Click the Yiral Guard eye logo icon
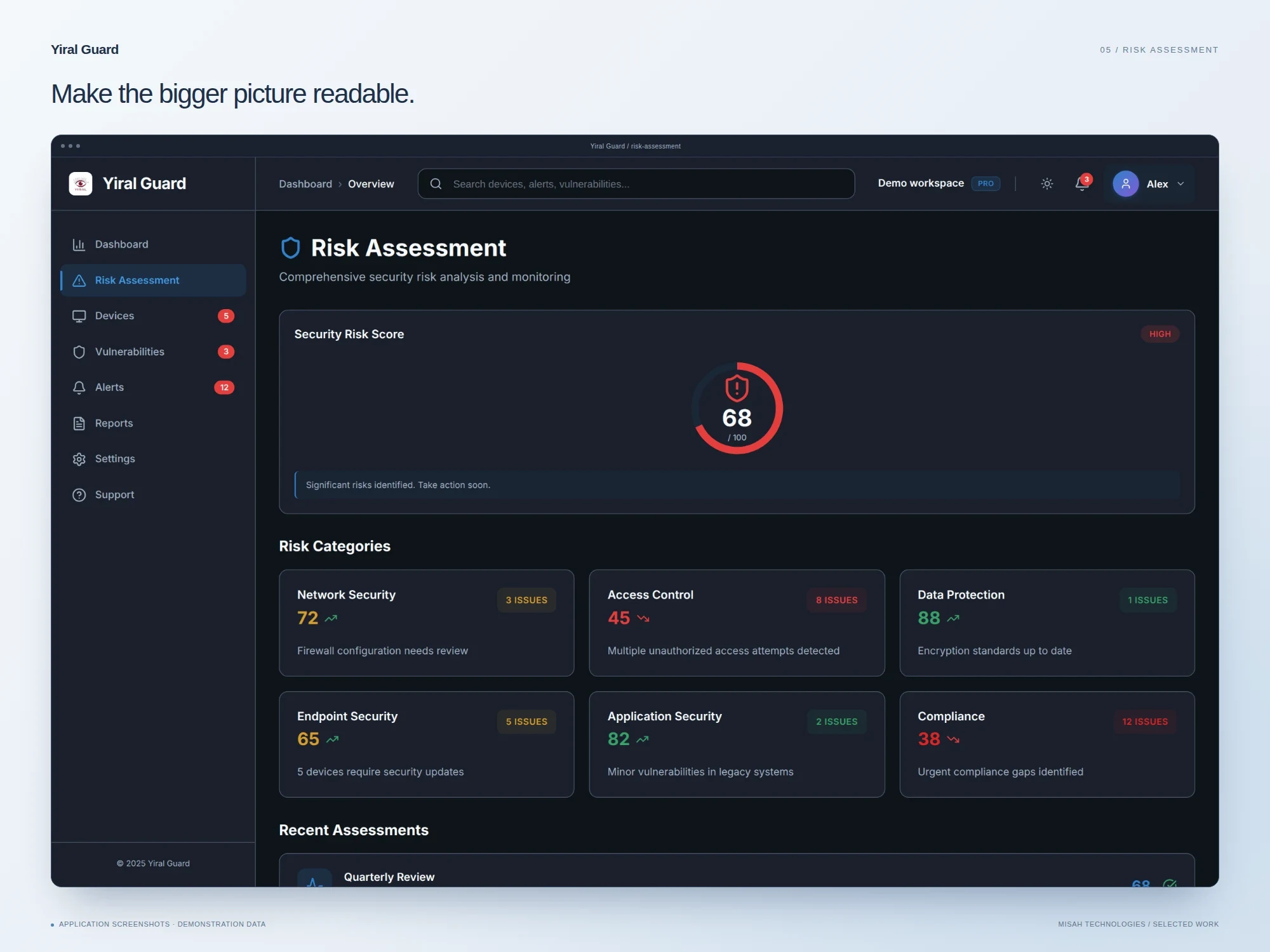 pos(81,183)
